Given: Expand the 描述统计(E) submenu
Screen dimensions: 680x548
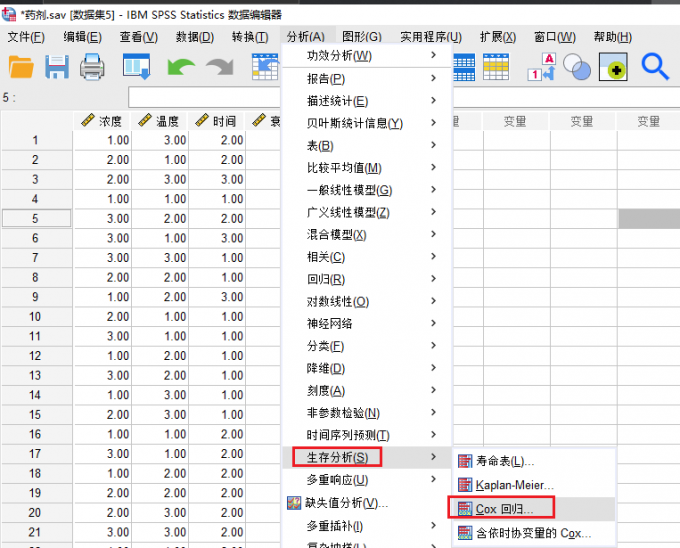Looking at the screenshot, I should (x=337, y=101).
